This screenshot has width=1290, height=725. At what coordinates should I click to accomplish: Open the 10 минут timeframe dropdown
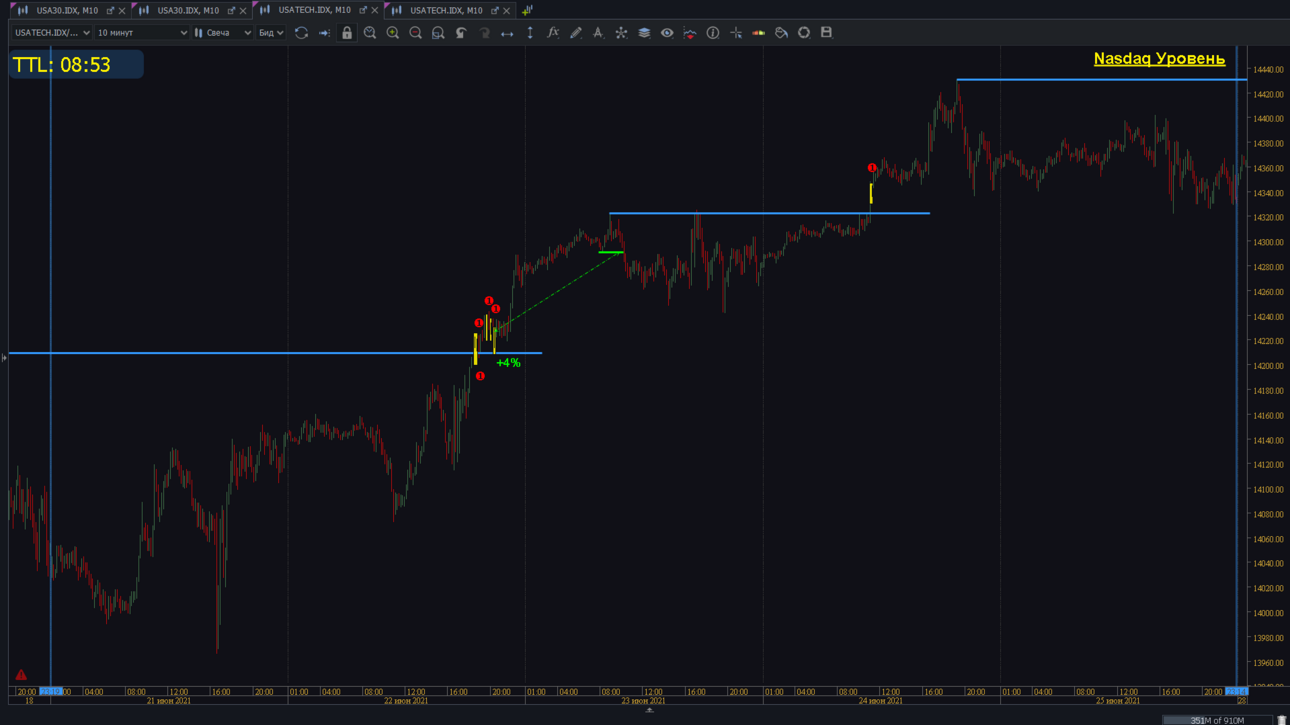point(142,33)
